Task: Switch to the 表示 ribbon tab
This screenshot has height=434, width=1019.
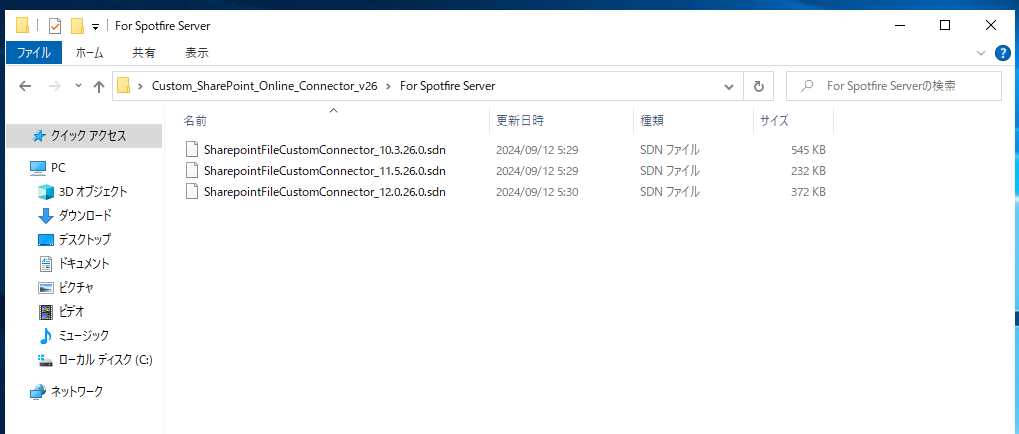Action: [196, 53]
